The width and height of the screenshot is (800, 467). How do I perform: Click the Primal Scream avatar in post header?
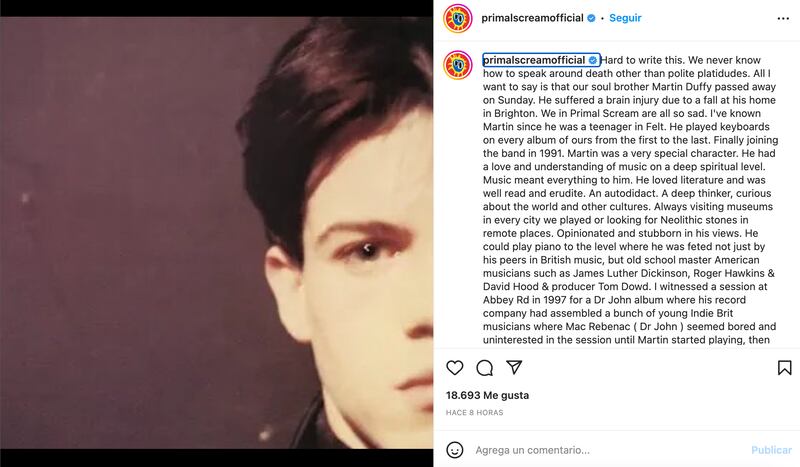458,18
